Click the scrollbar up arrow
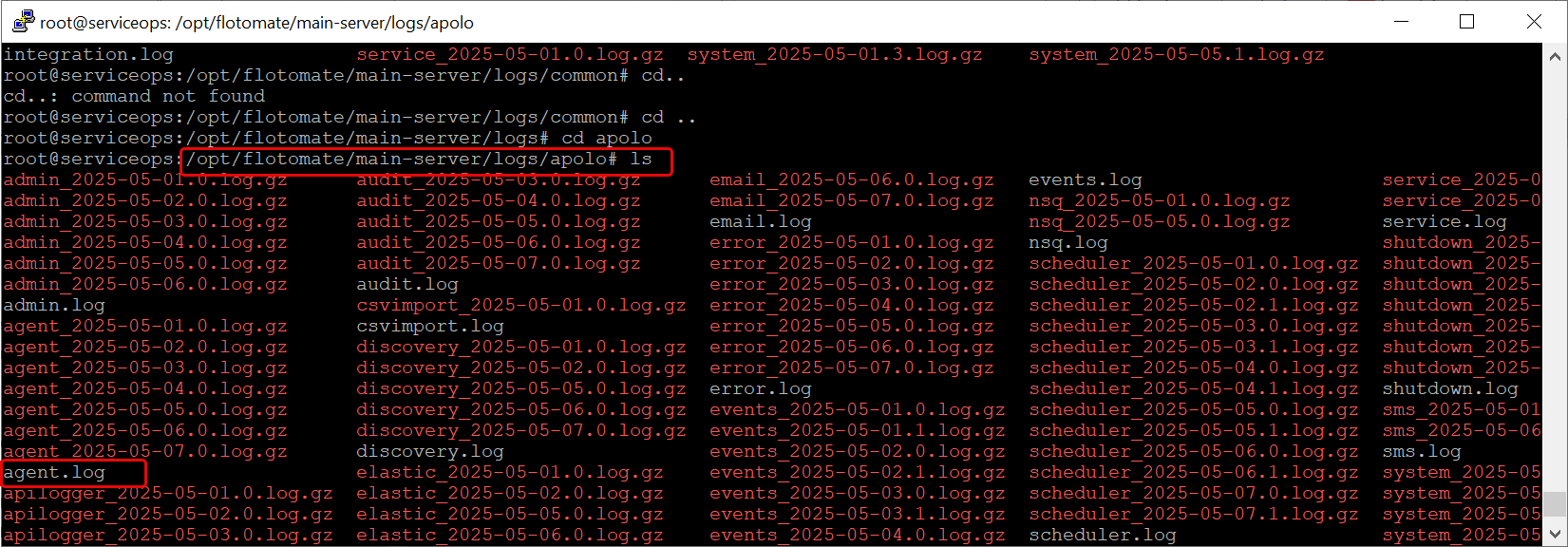The width and height of the screenshot is (1568, 547). (1555, 56)
